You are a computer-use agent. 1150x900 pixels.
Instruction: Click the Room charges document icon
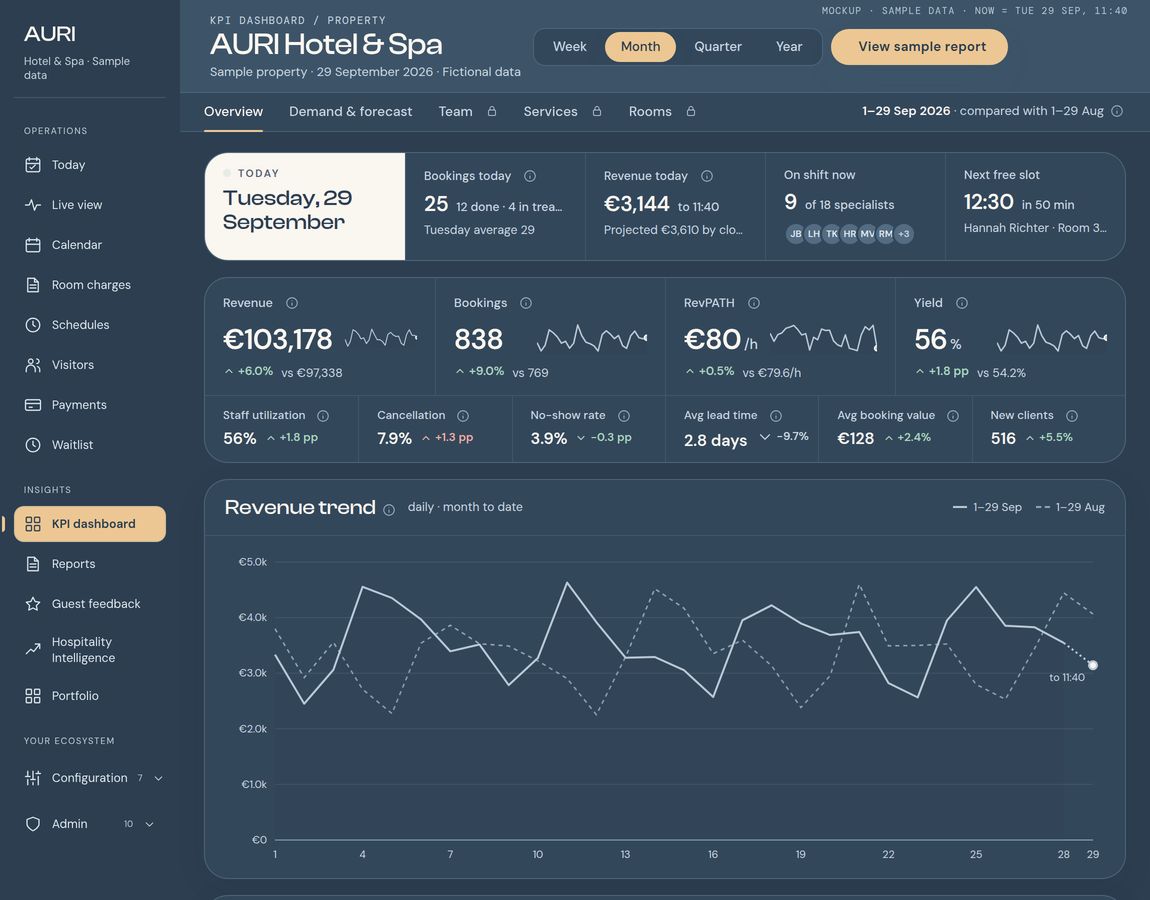coord(33,285)
